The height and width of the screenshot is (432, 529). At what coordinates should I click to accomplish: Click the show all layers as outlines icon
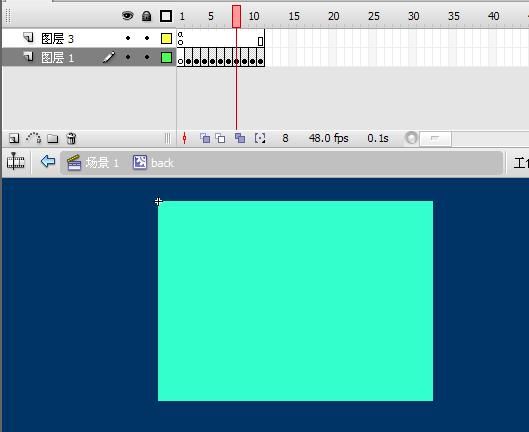pos(166,16)
